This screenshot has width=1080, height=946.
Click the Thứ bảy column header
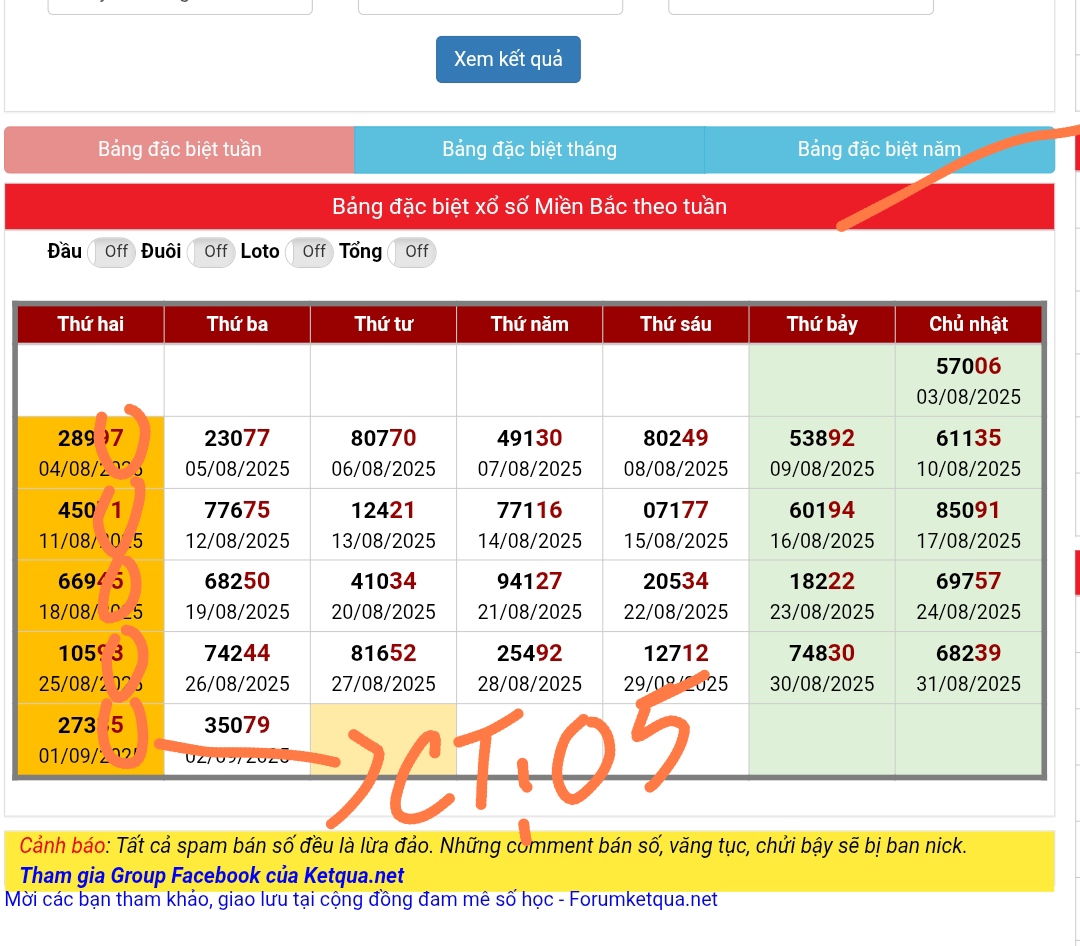[x=822, y=324]
